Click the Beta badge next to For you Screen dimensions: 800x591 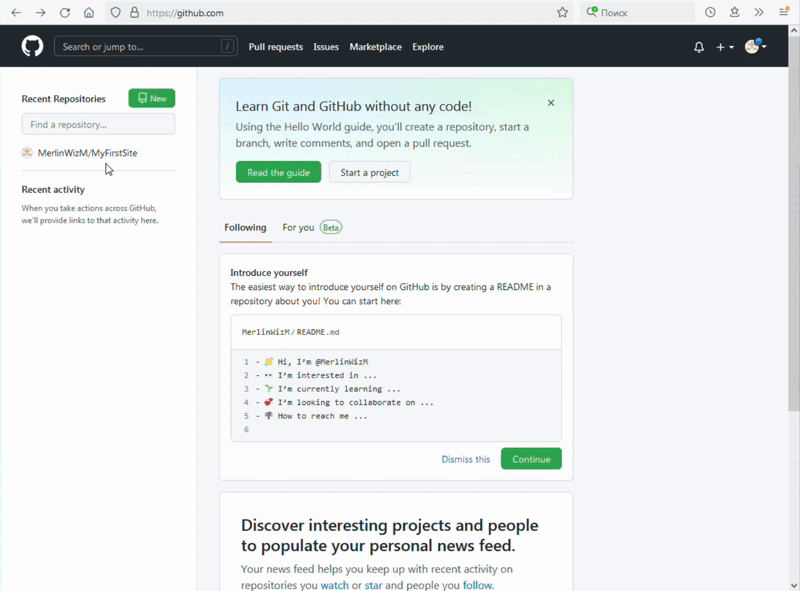click(331, 228)
